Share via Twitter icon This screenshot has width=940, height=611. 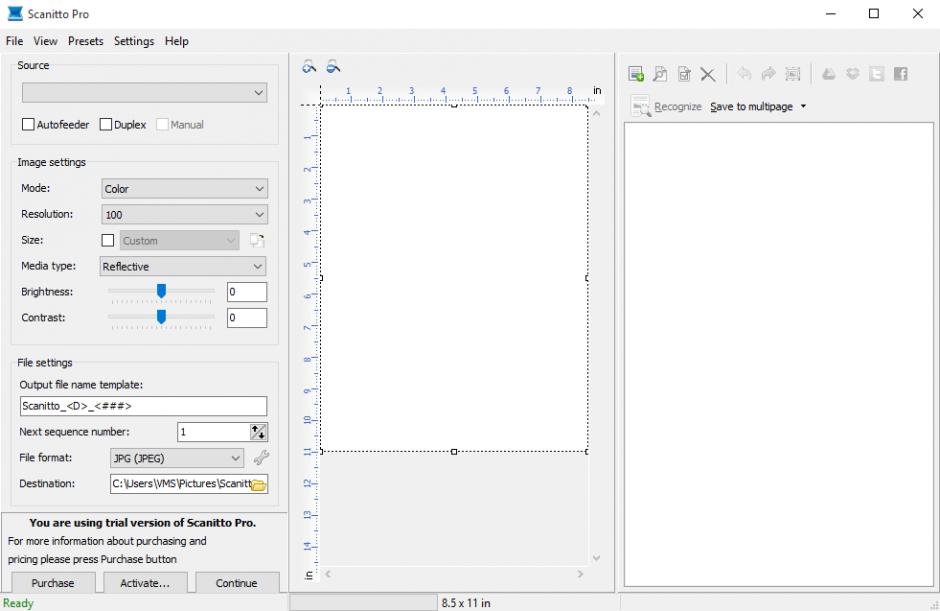pyautogui.click(x=876, y=74)
